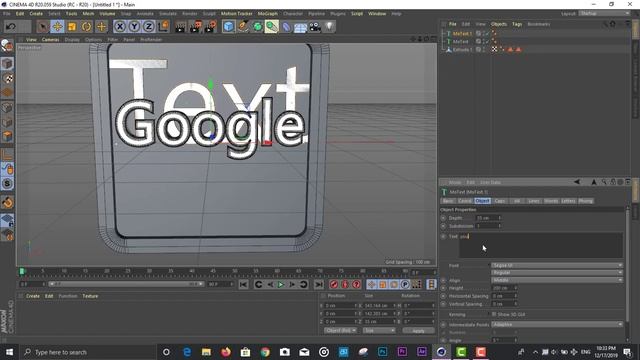Open the Size mode dropdown
Screen dimensions: 640x360
click(379, 330)
